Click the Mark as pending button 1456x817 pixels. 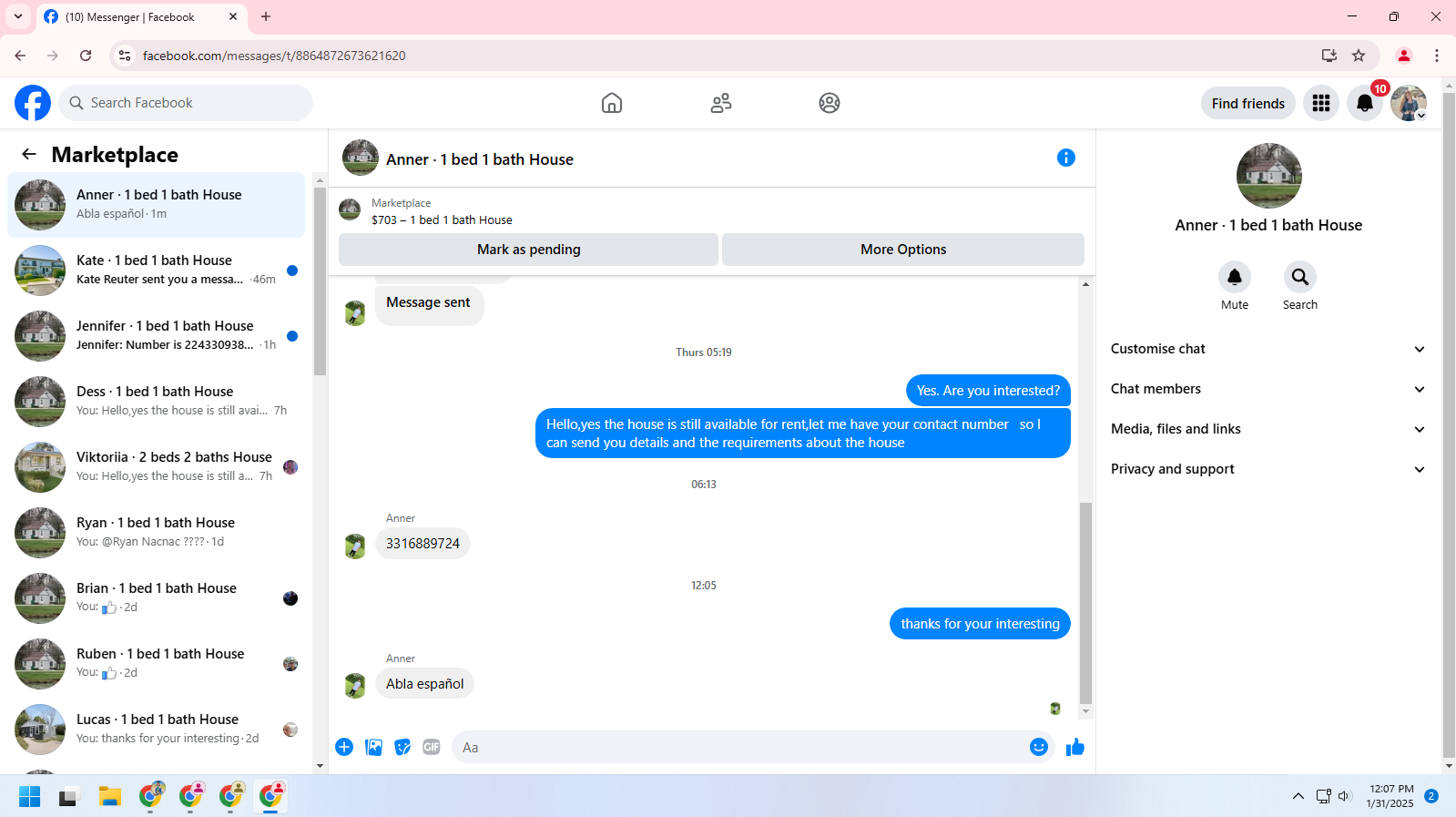pos(528,250)
